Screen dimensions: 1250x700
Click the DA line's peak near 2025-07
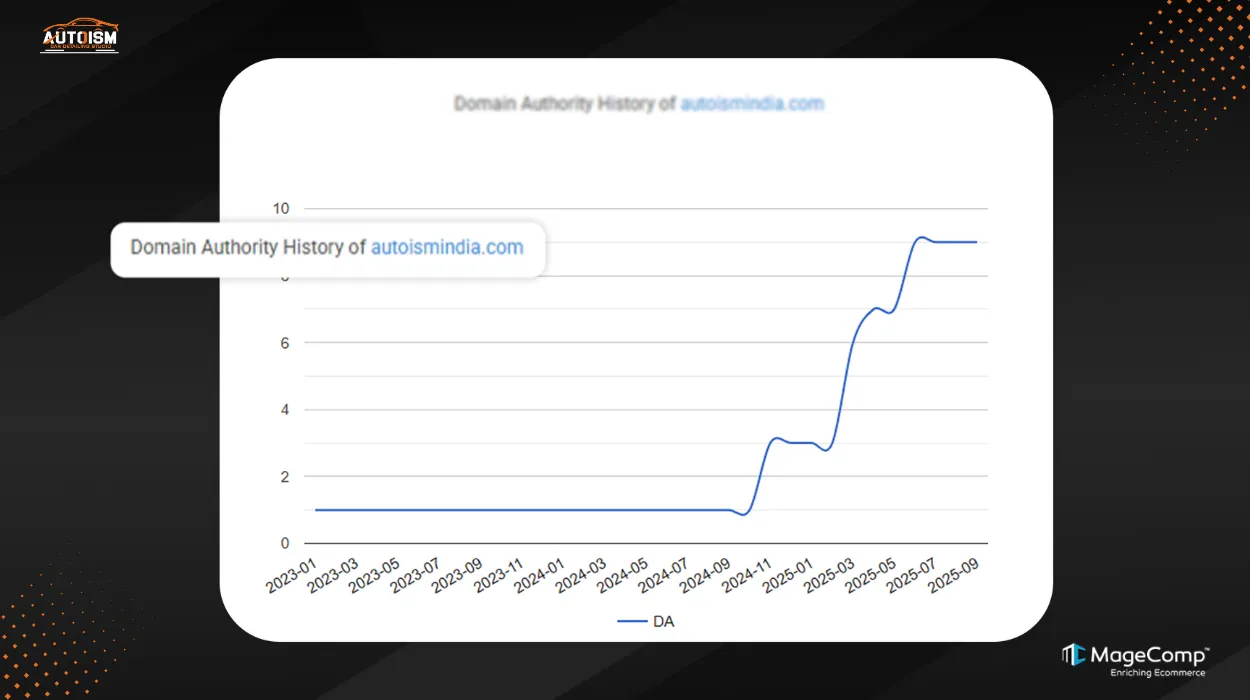922,238
